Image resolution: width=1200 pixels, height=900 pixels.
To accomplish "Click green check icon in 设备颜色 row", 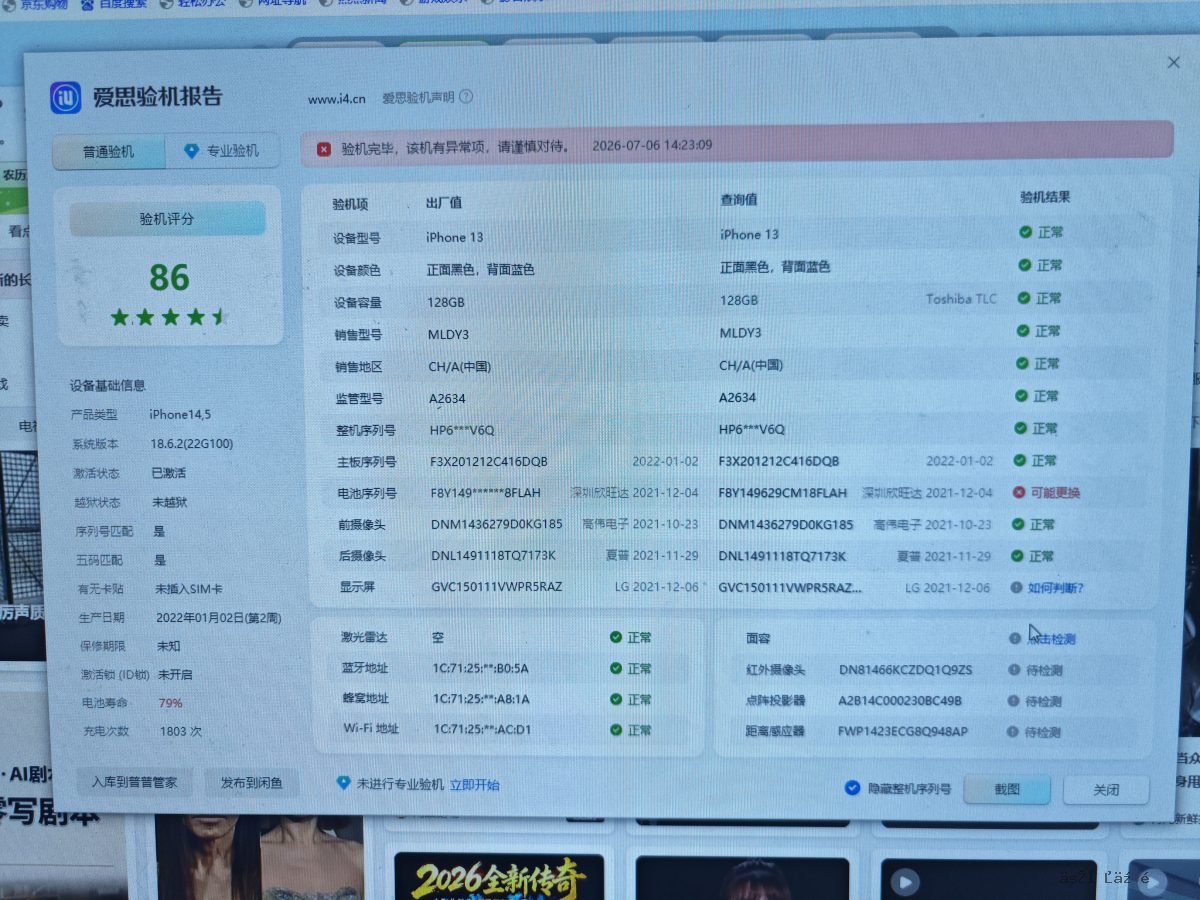I will click(1025, 265).
